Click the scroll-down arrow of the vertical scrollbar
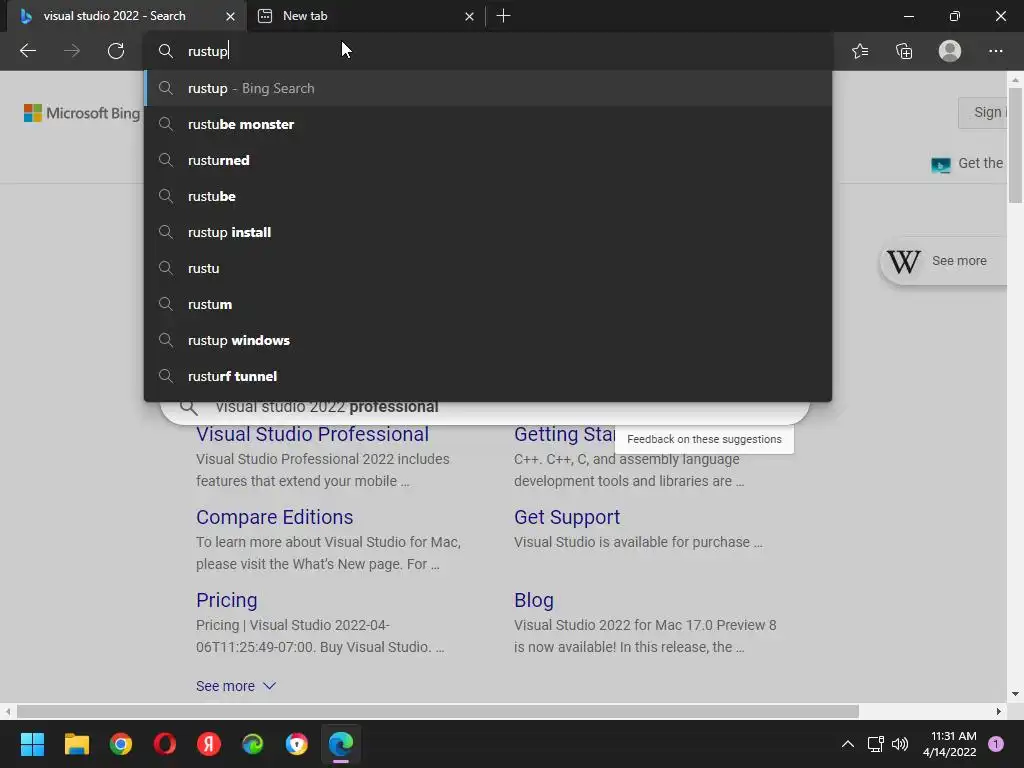Viewport: 1024px width, 768px height. tap(1015, 694)
